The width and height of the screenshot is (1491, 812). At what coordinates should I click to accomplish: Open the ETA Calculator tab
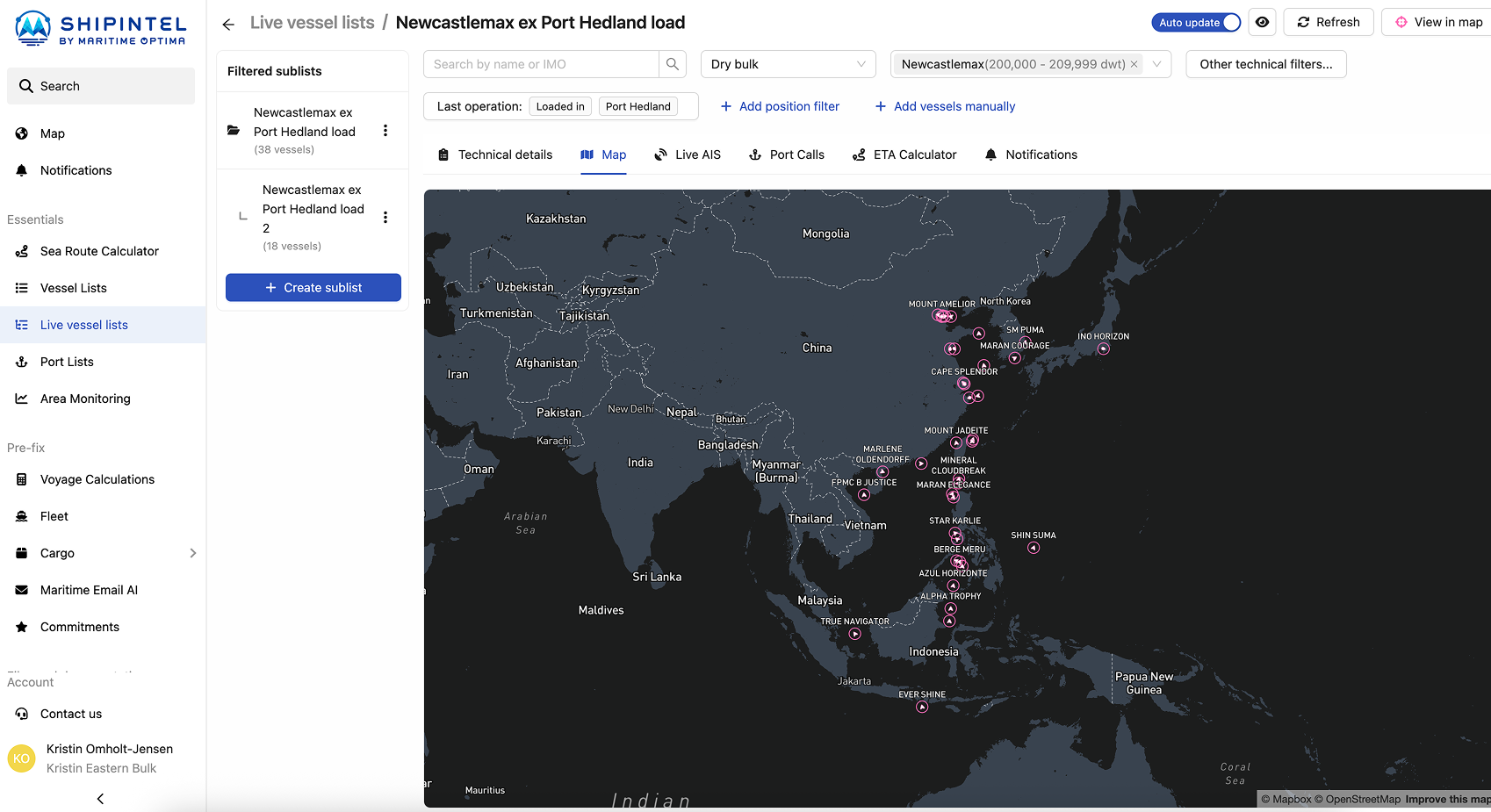pyautogui.click(x=904, y=154)
